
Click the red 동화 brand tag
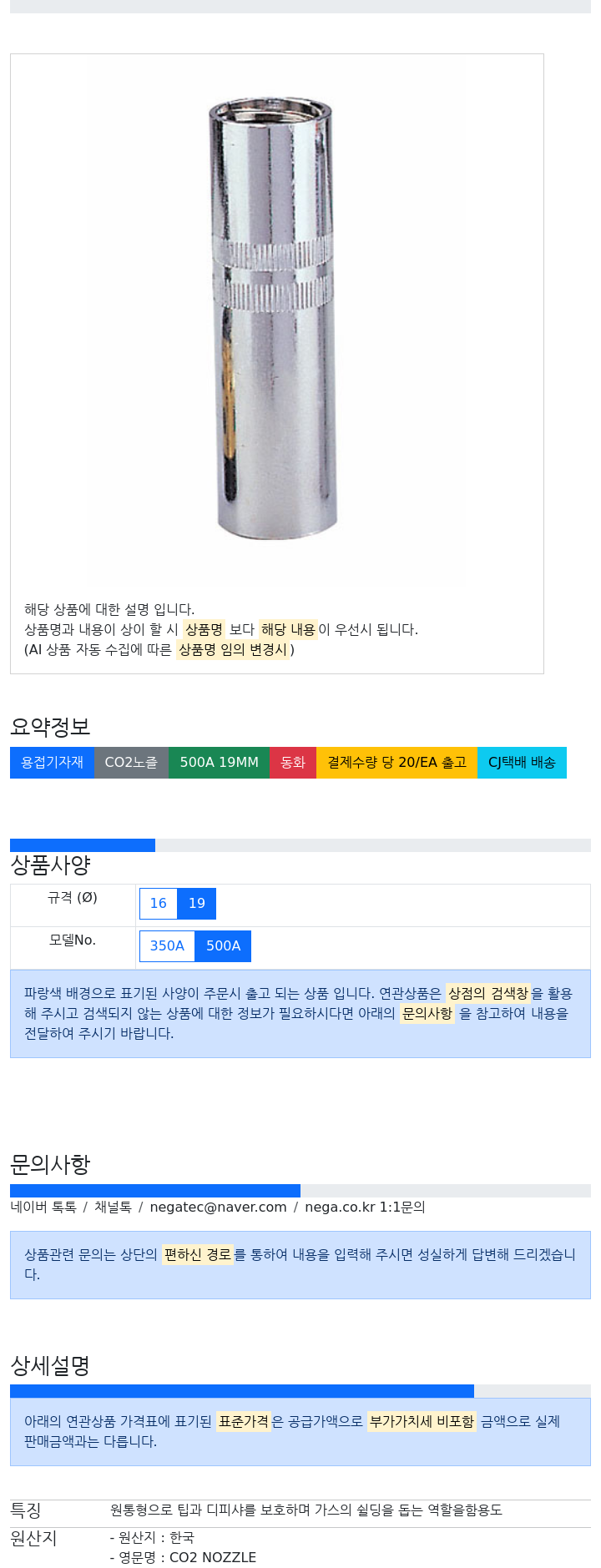point(293,763)
